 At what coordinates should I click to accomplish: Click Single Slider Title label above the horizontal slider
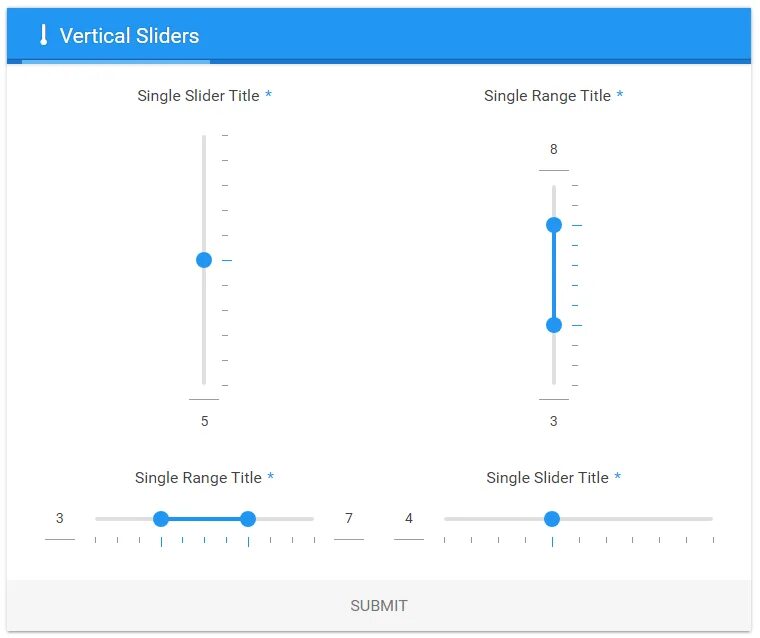[547, 478]
